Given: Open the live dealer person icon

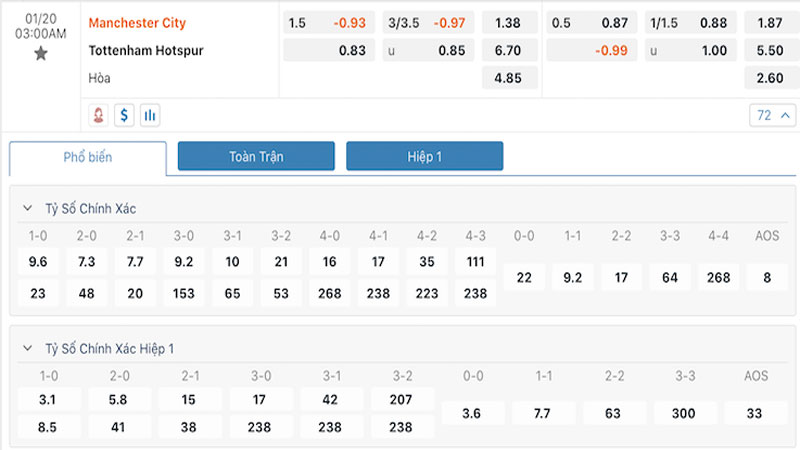Looking at the screenshot, I should tap(100, 115).
